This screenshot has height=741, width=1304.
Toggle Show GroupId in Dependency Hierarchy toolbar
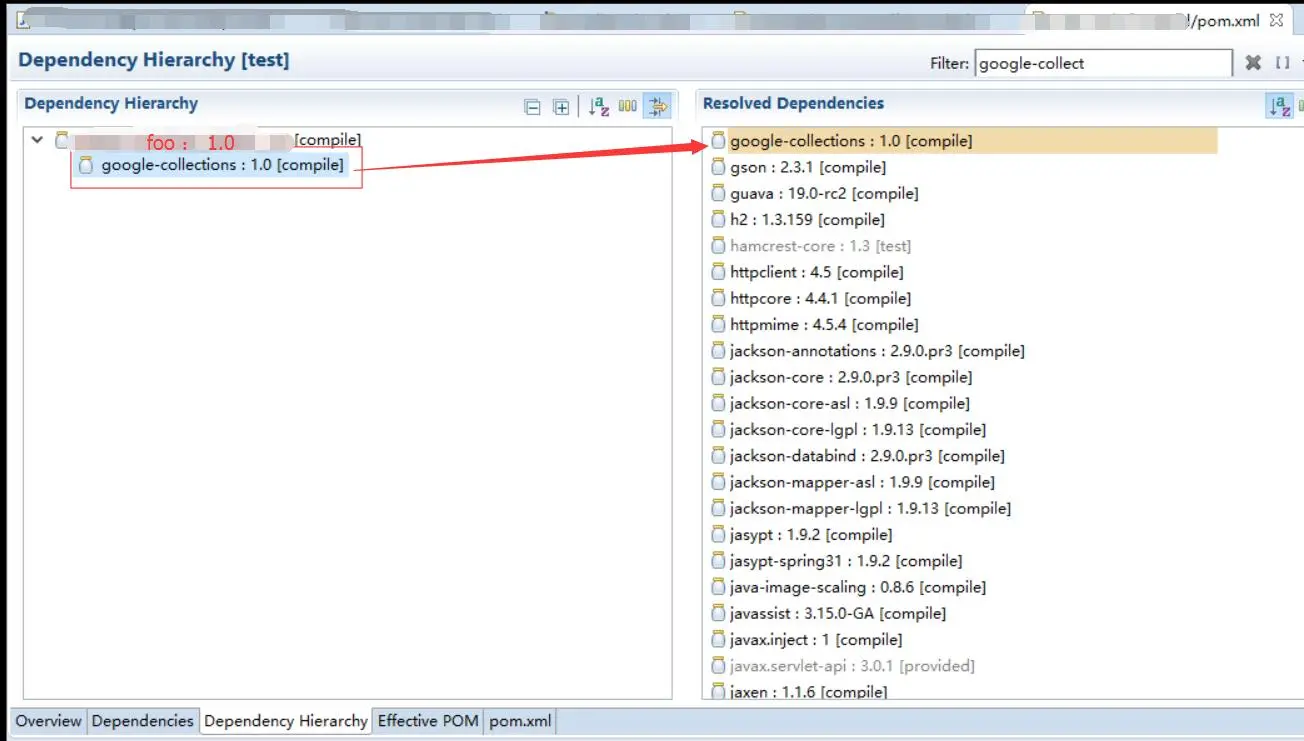coord(628,106)
